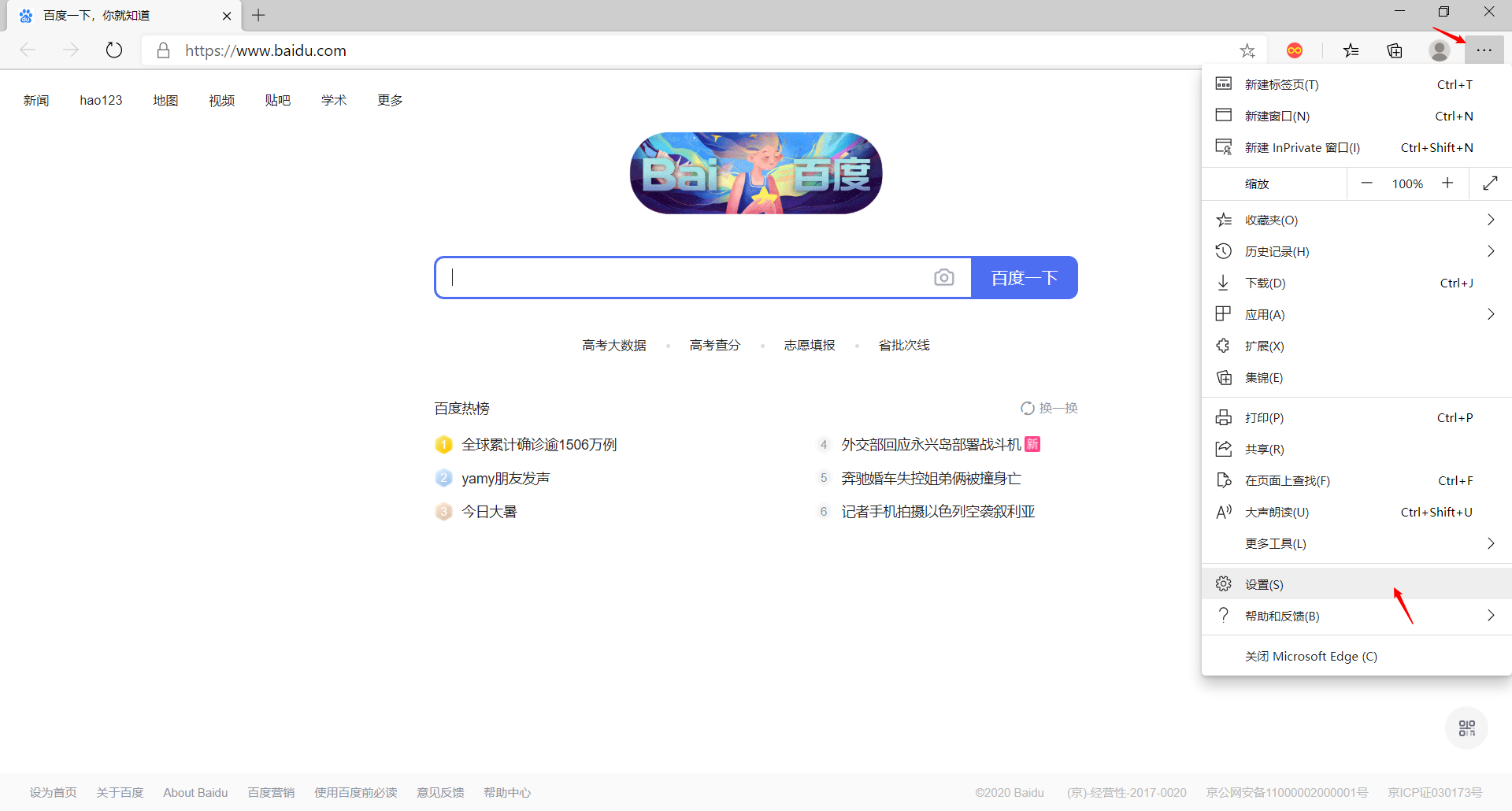Click the 高考大数据 link
This screenshot has width=1512, height=811.
coord(614,345)
